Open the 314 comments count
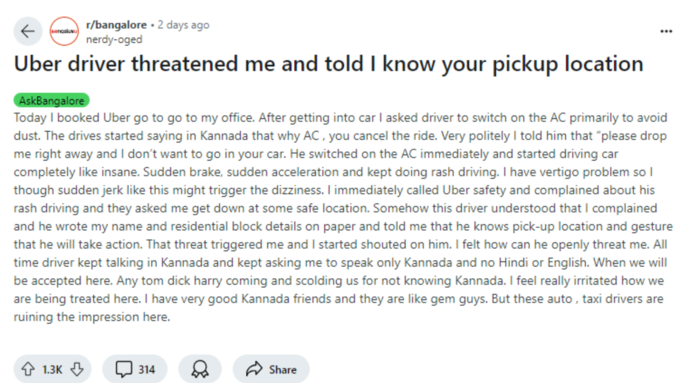 click(x=147, y=370)
